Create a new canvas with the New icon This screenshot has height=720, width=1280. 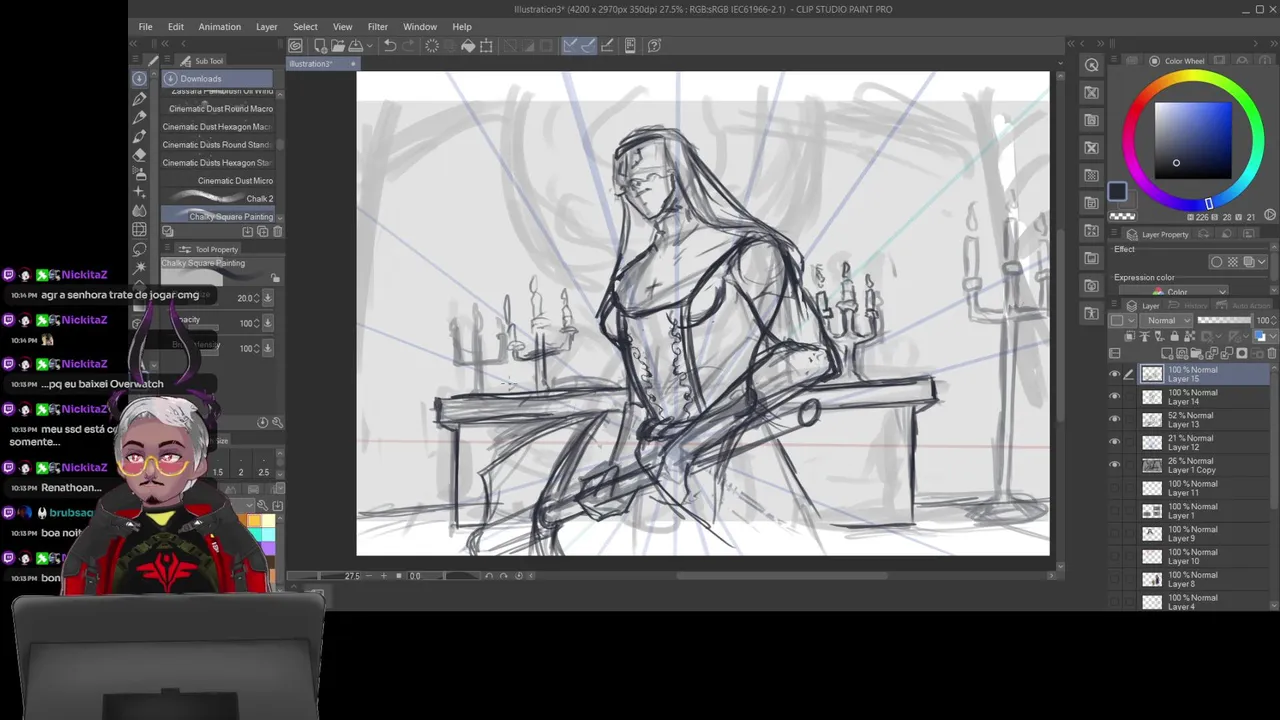[321, 45]
